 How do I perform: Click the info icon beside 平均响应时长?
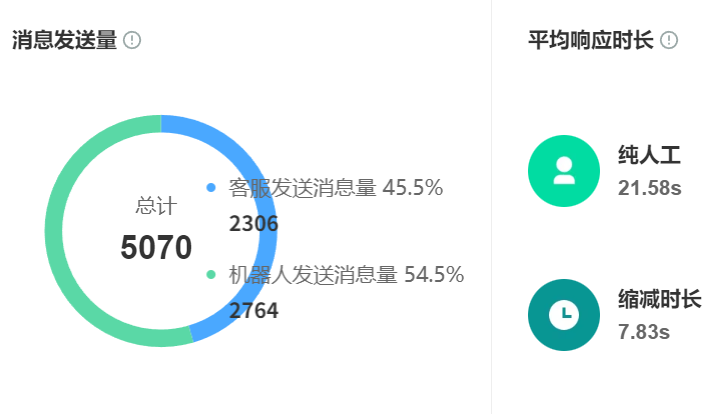(x=669, y=41)
